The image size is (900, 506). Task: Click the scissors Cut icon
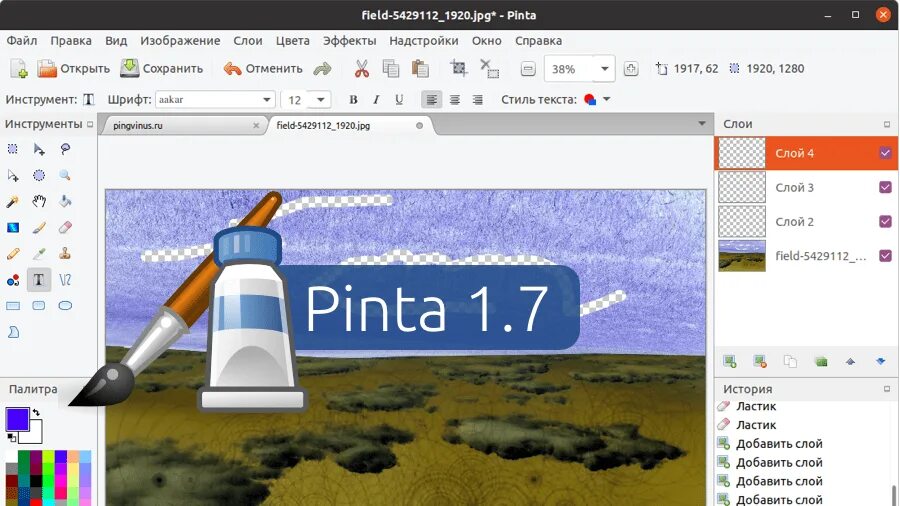pyautogui.click(x=362, y=69)
